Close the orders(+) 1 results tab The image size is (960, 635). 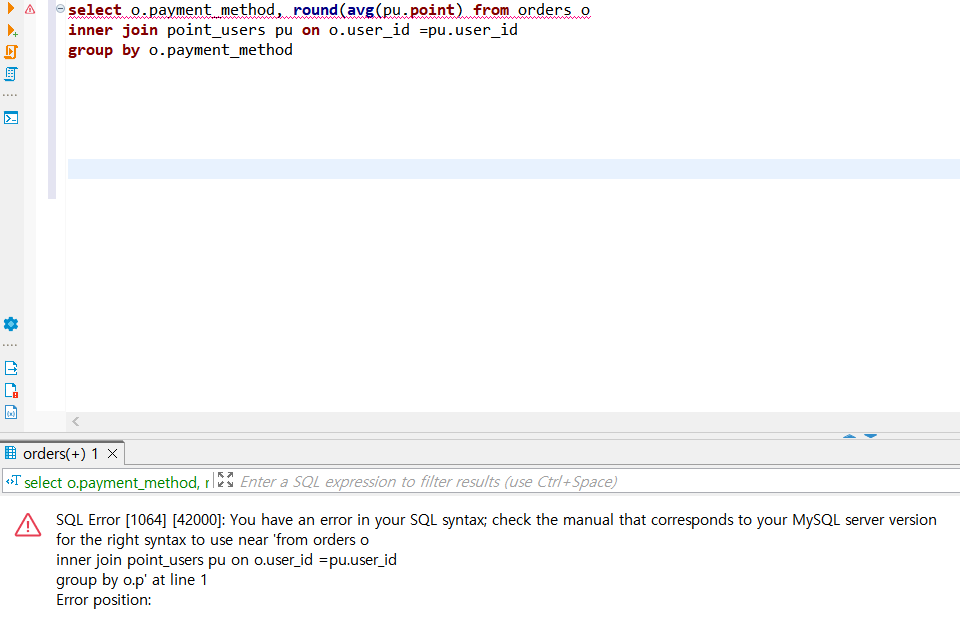tap(113, 454)
